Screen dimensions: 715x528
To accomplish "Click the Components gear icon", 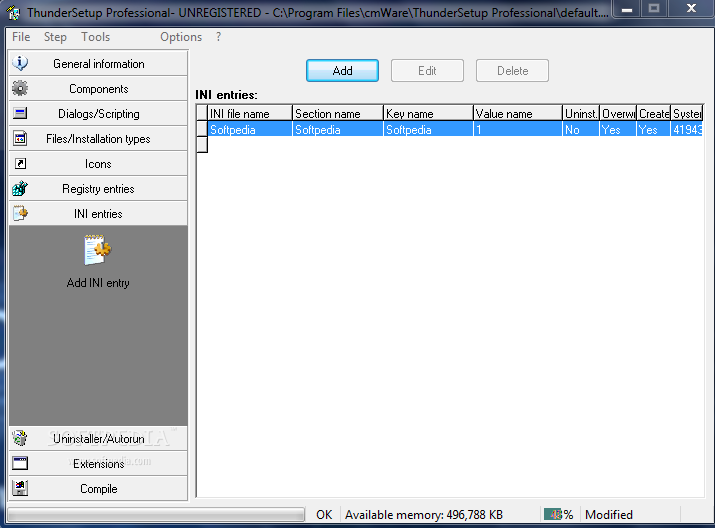I will 20,88.
